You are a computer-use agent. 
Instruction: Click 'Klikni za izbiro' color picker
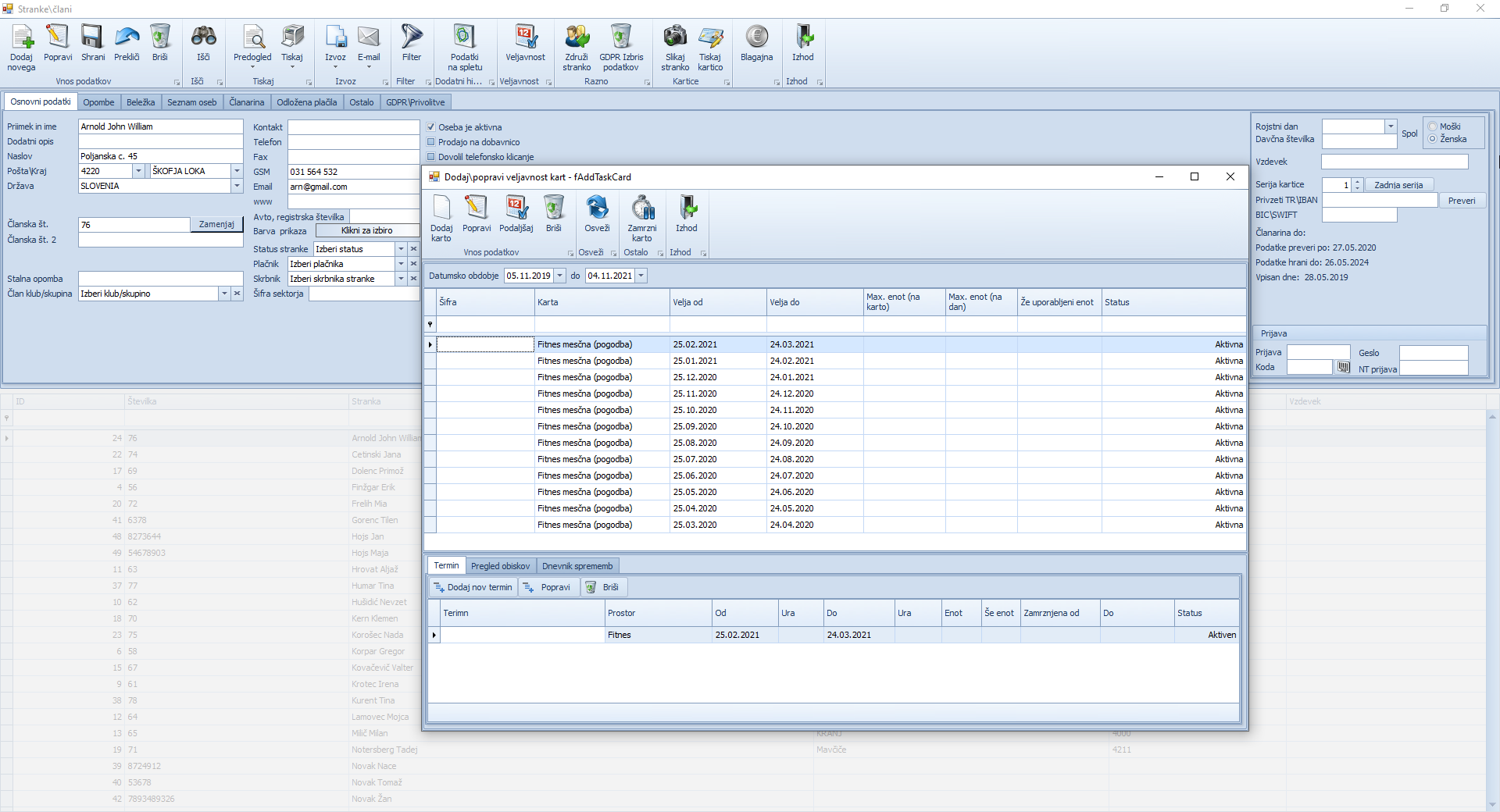tap(366, 231)
